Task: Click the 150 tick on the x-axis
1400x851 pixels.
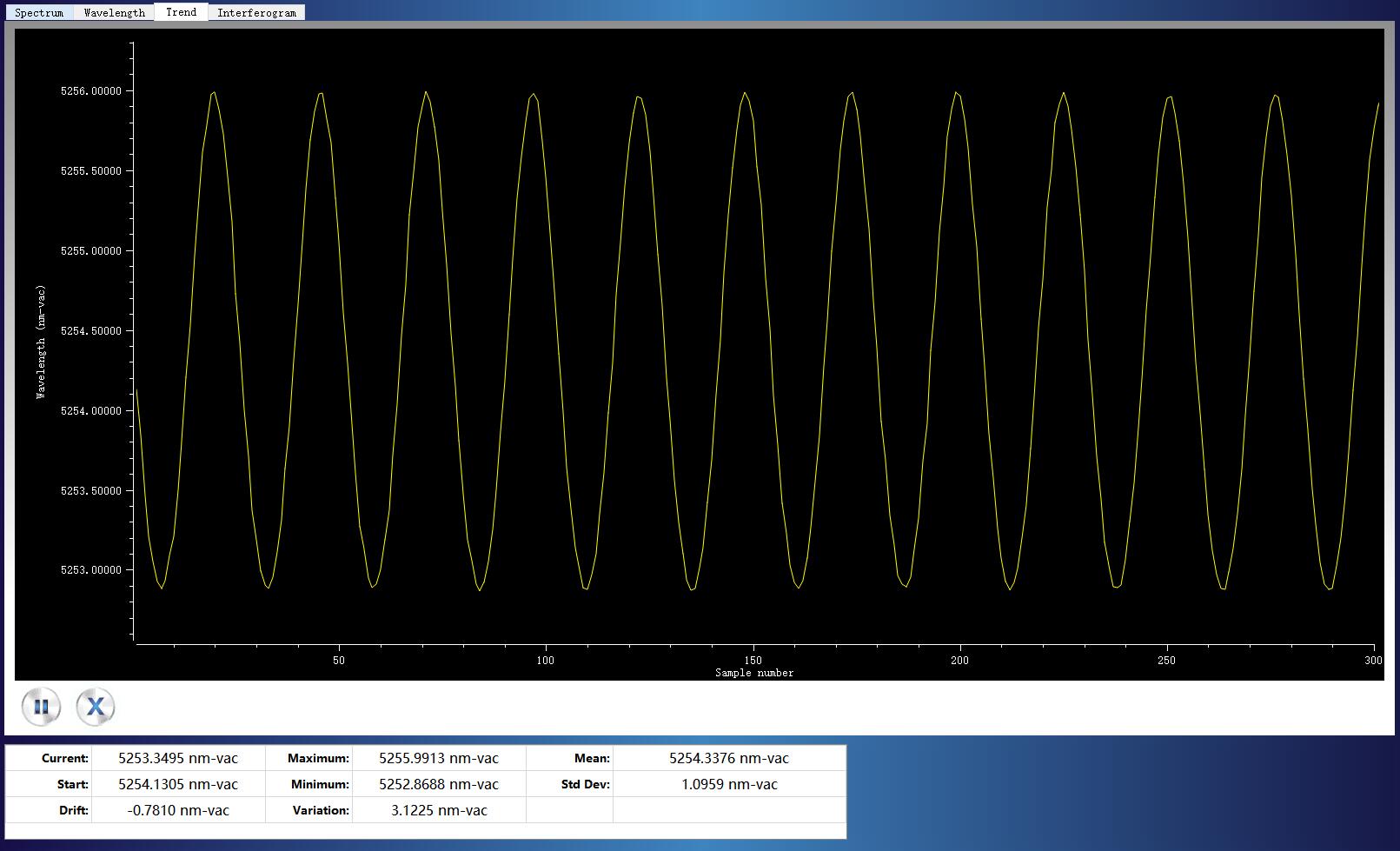Action: (753, 661)
